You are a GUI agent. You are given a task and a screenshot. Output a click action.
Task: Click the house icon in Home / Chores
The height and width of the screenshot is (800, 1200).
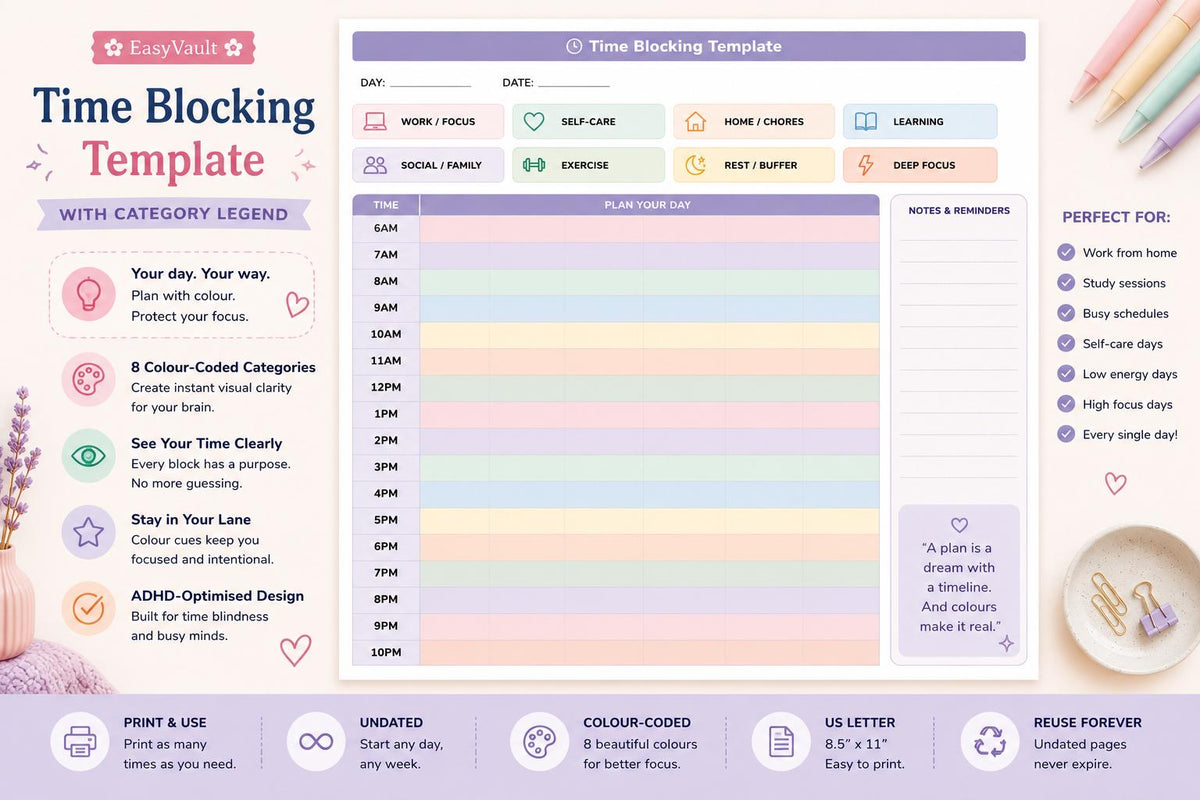coord(695,122)
